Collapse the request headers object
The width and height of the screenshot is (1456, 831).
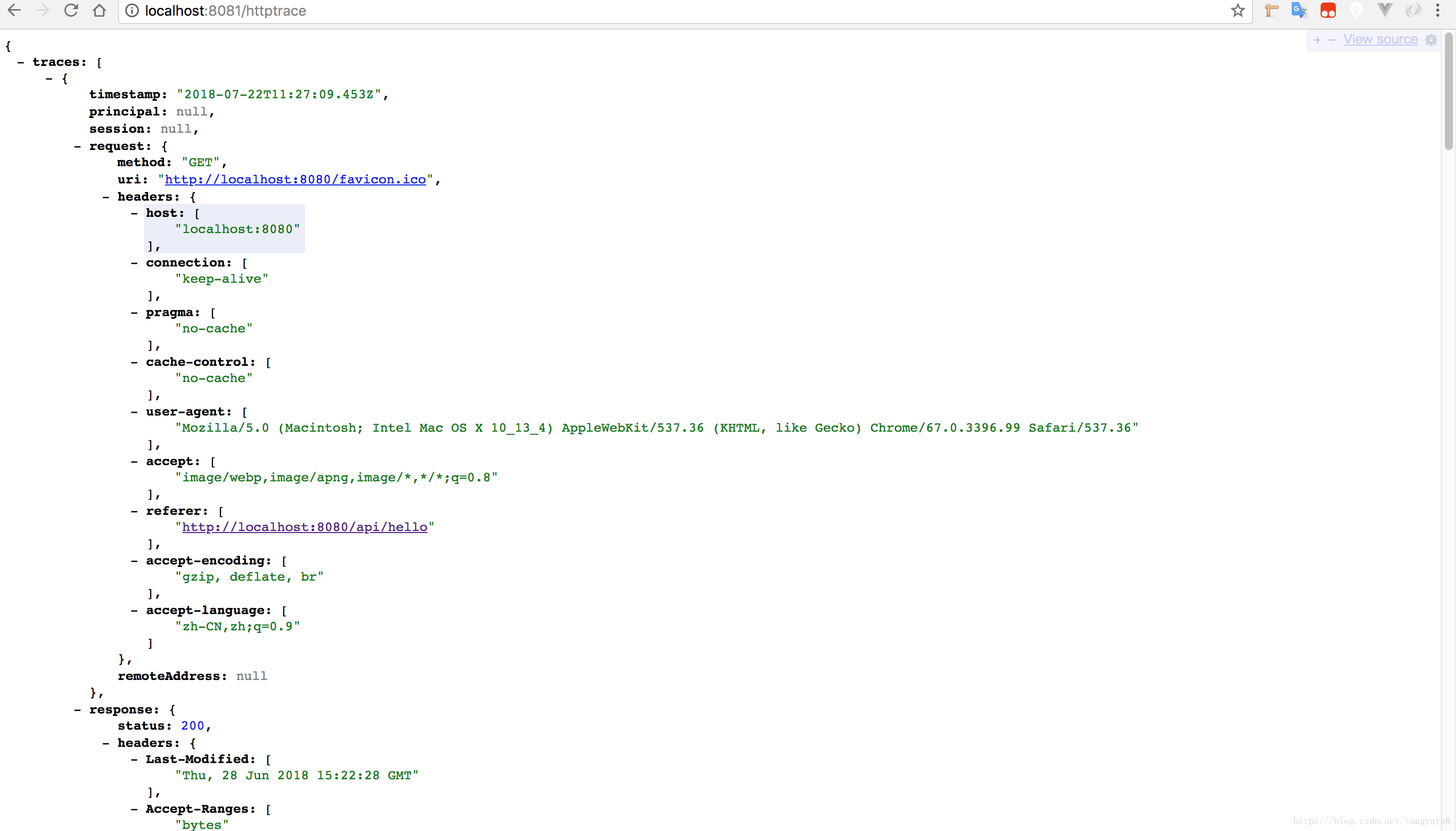[x=105, y=197]
